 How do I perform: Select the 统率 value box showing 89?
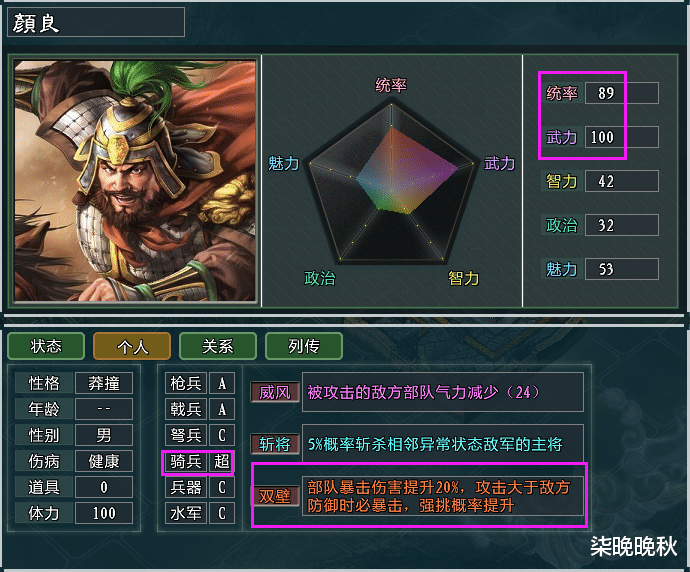[622, 93]
